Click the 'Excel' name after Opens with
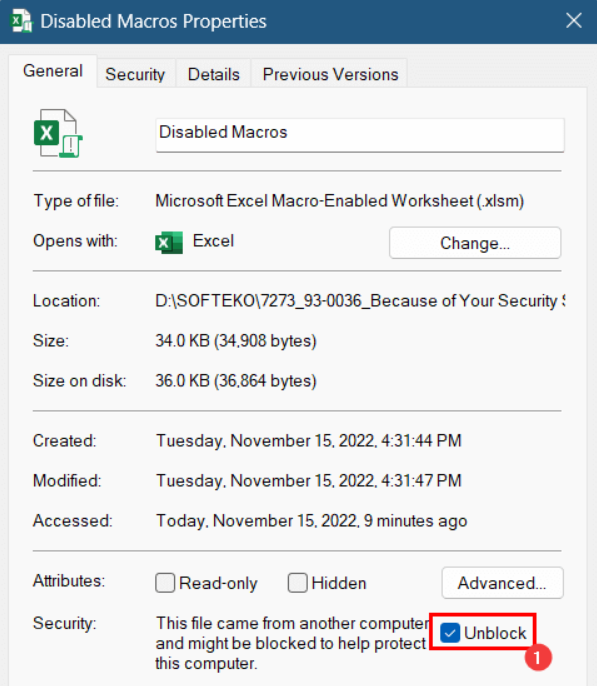Image resolution: width=597 pixels, height=686 pixels. [x=213, y=241]
